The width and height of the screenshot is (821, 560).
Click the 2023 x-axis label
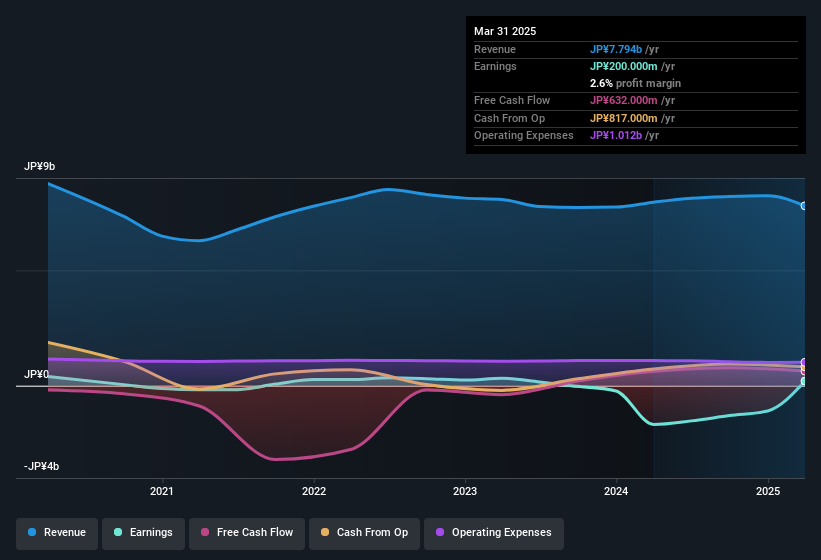click(x=465, y=491)
